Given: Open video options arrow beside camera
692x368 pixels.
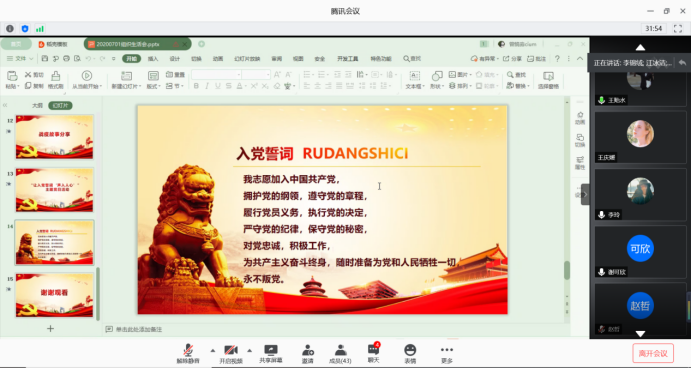Looking at the screenshot, I should (250, 350).
